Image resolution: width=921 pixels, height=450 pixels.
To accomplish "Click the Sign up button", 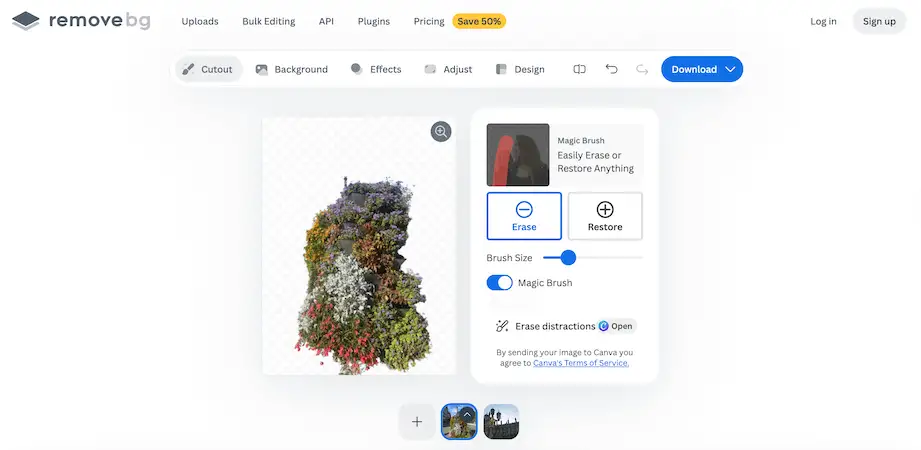I will coord(879,21).
